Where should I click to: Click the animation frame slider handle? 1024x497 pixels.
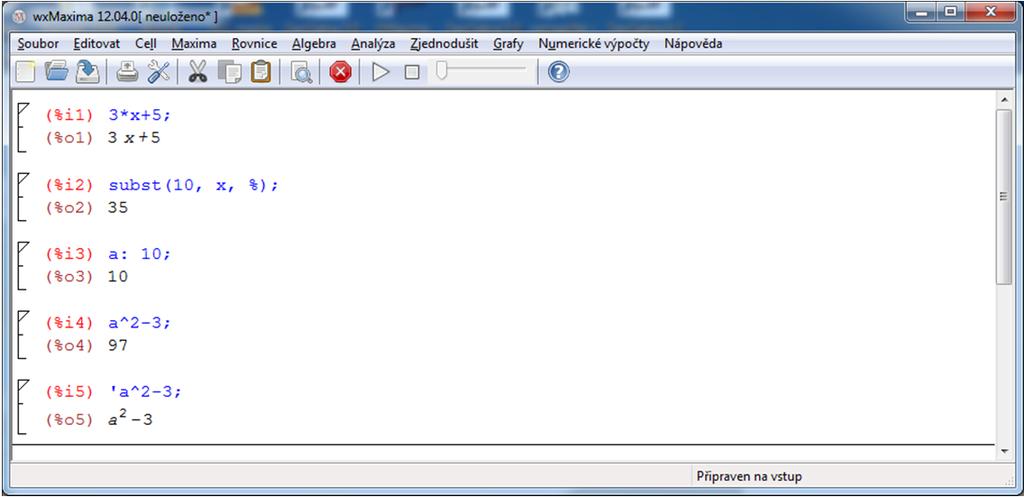[x=441, y=70]
